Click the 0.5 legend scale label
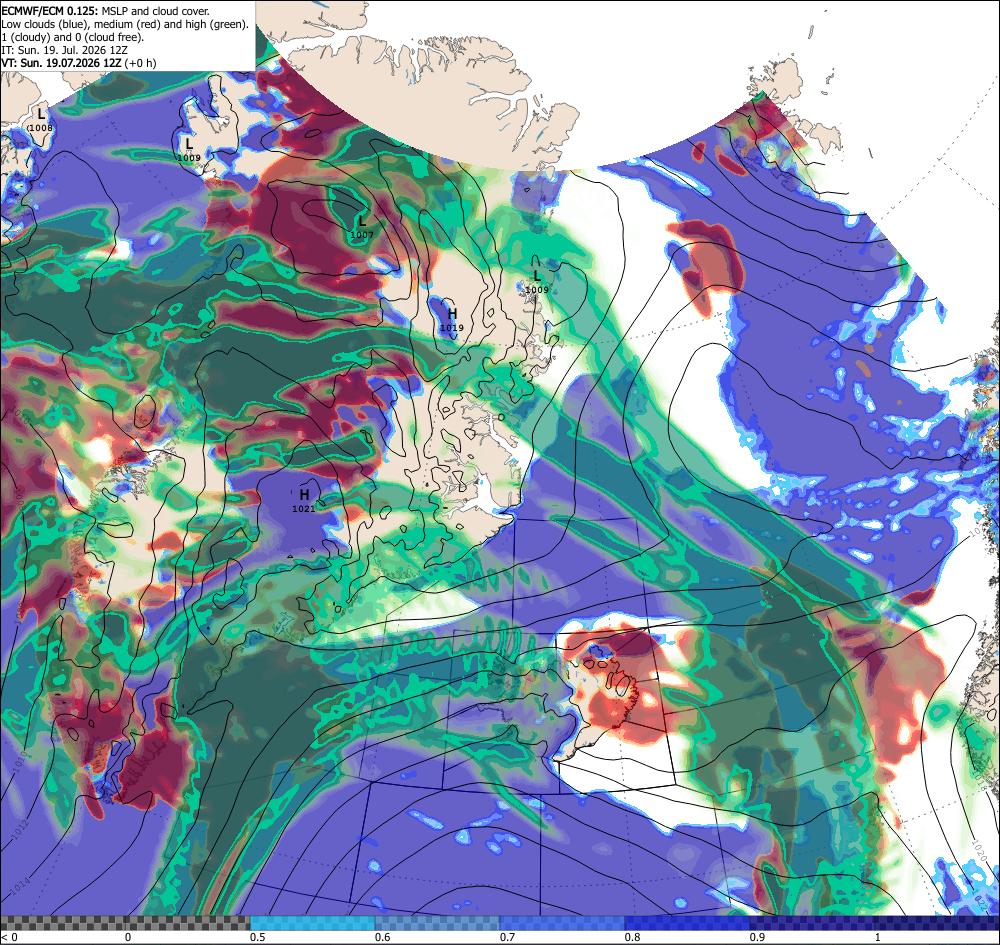Viewport: 1000px width, 945px height. pyautogui.click(x=258, y=937)
